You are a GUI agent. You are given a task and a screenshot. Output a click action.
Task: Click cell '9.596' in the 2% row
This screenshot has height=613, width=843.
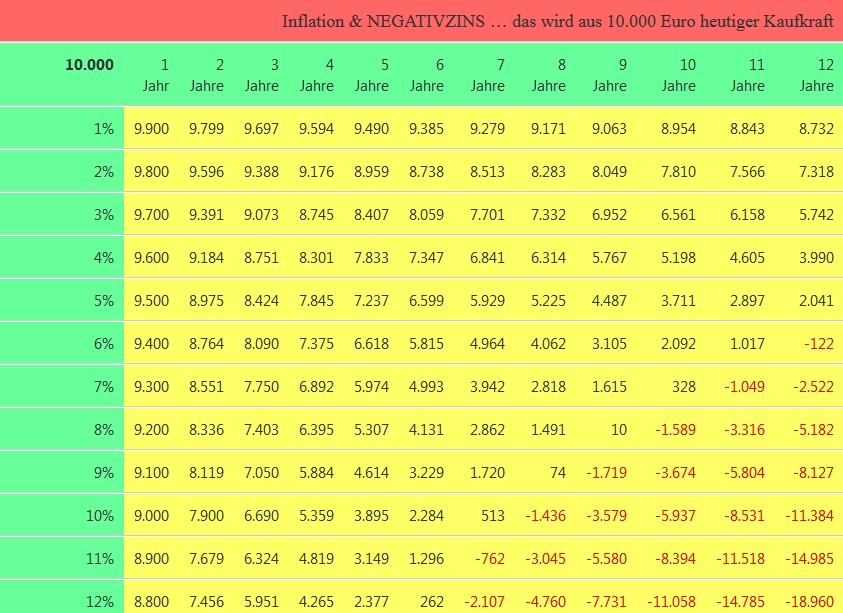(x=206, y=172)
